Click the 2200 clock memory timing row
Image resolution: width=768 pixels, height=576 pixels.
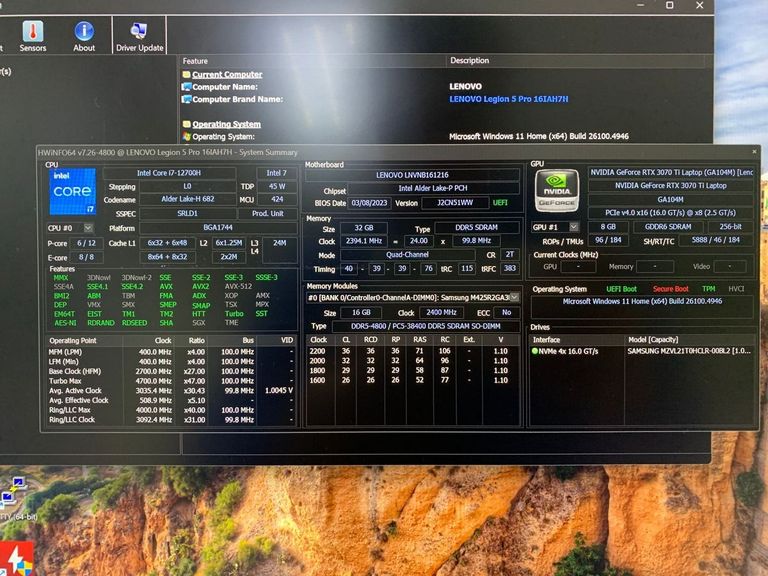(412, 351)
